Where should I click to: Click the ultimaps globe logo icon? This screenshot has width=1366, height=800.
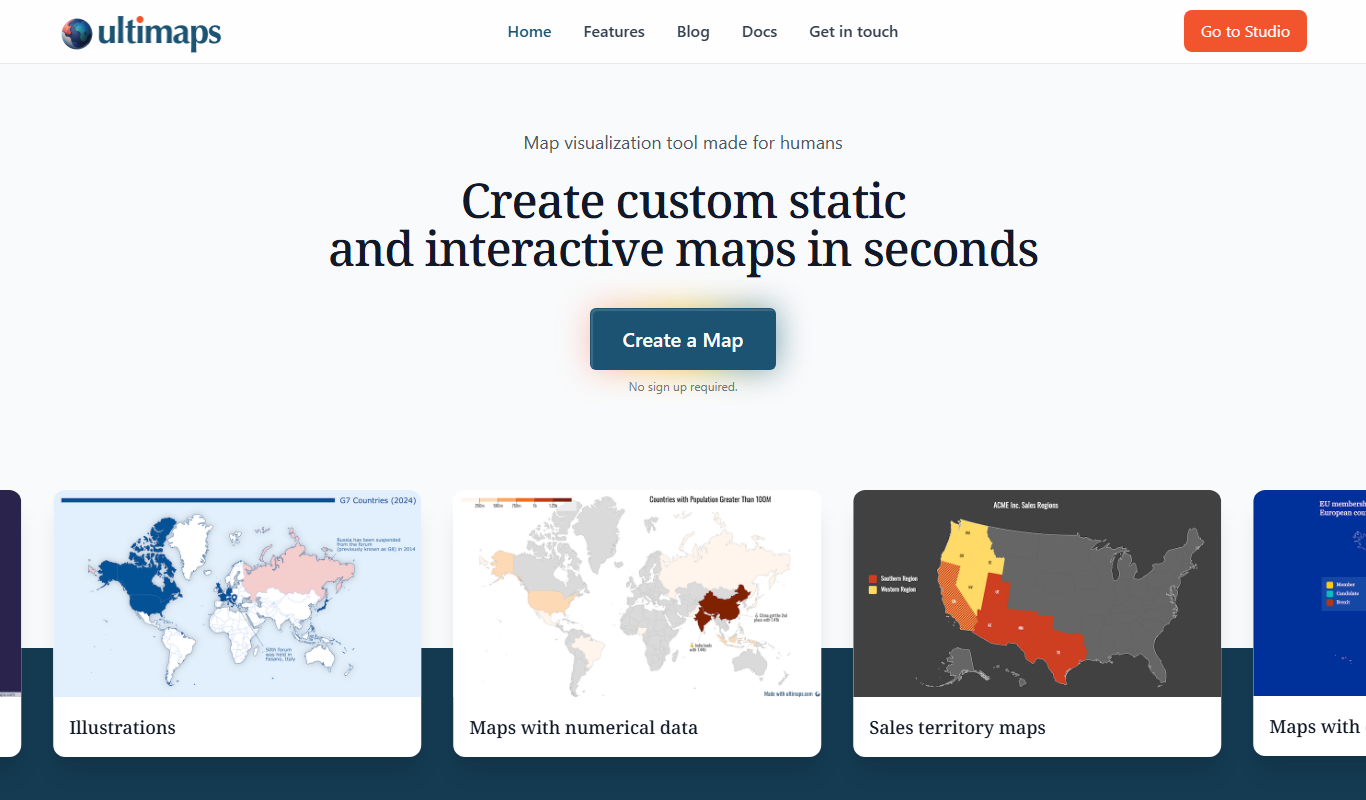[x=77, y=33]
